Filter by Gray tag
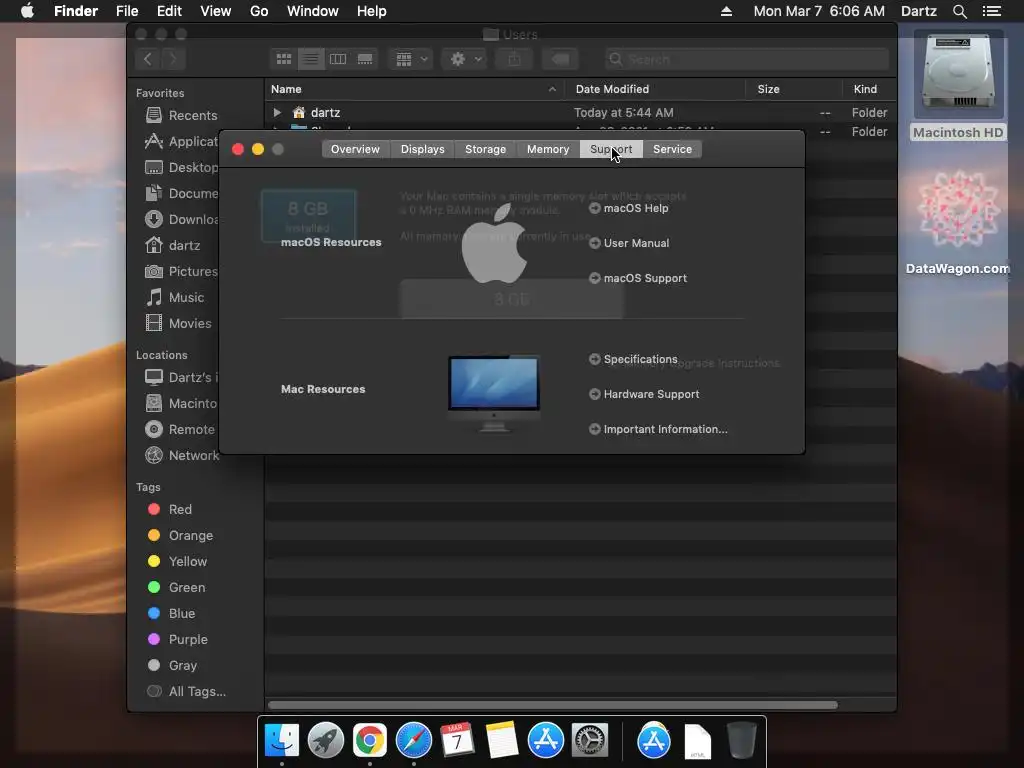Screen dimensions: 1024x768 172,666
